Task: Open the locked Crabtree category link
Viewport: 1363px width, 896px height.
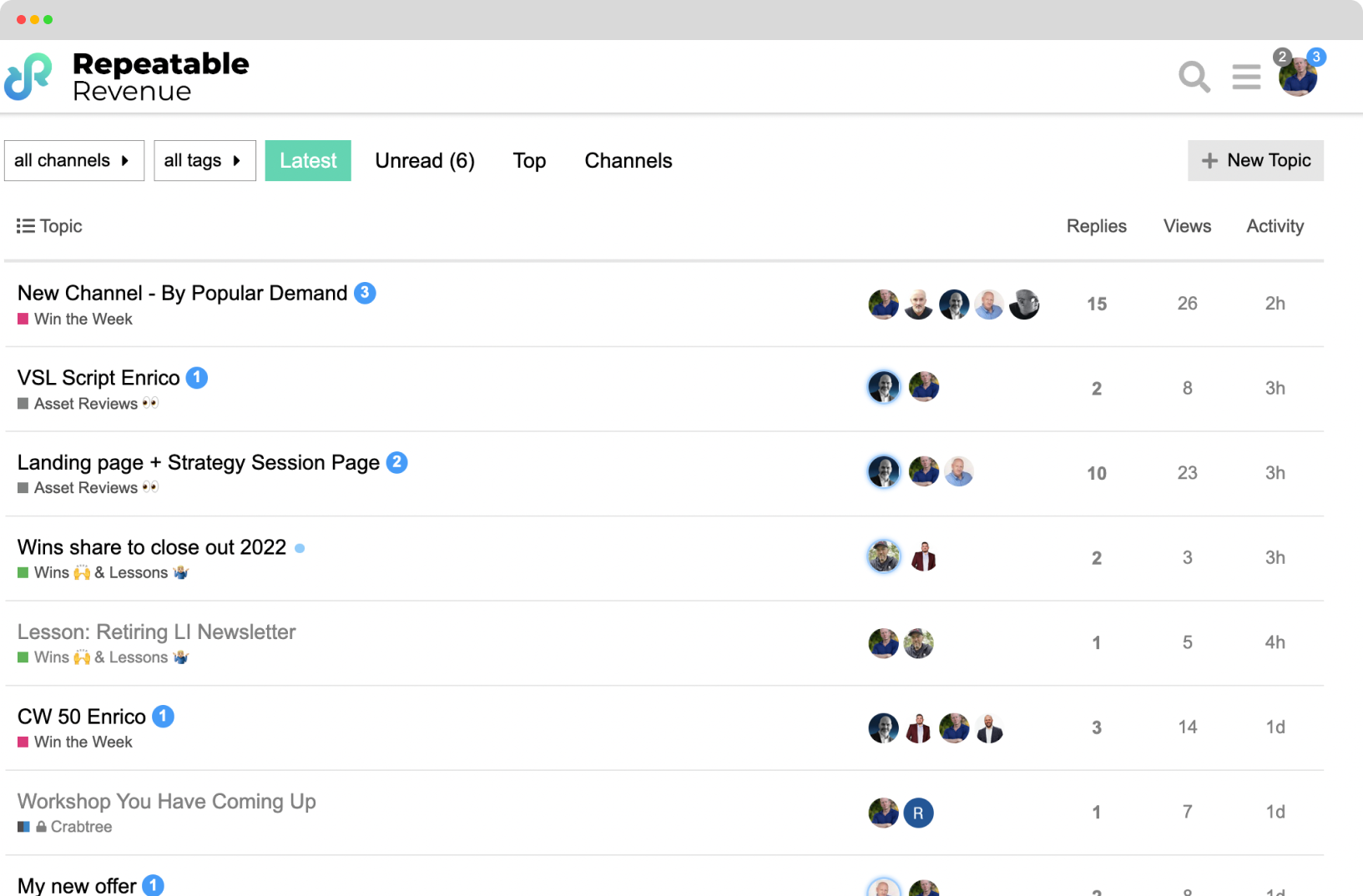Action: pos(80,827)
